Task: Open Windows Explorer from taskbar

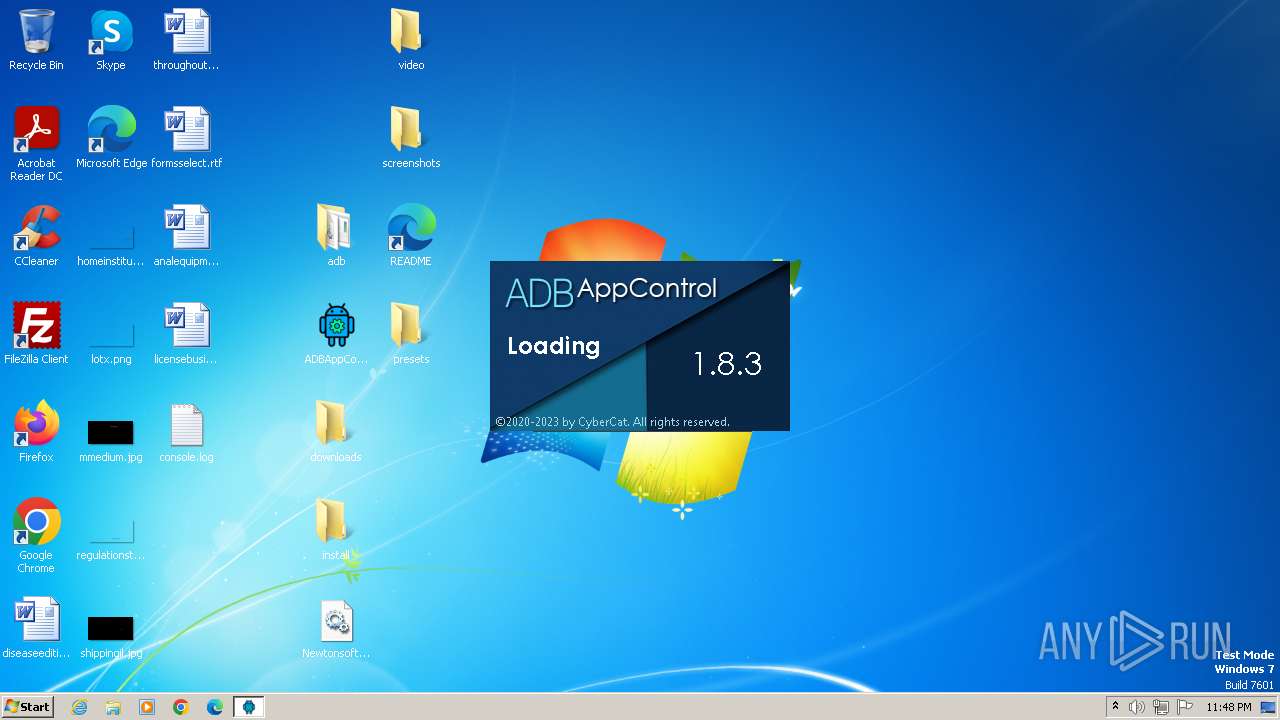Action: tap(113, 707)
